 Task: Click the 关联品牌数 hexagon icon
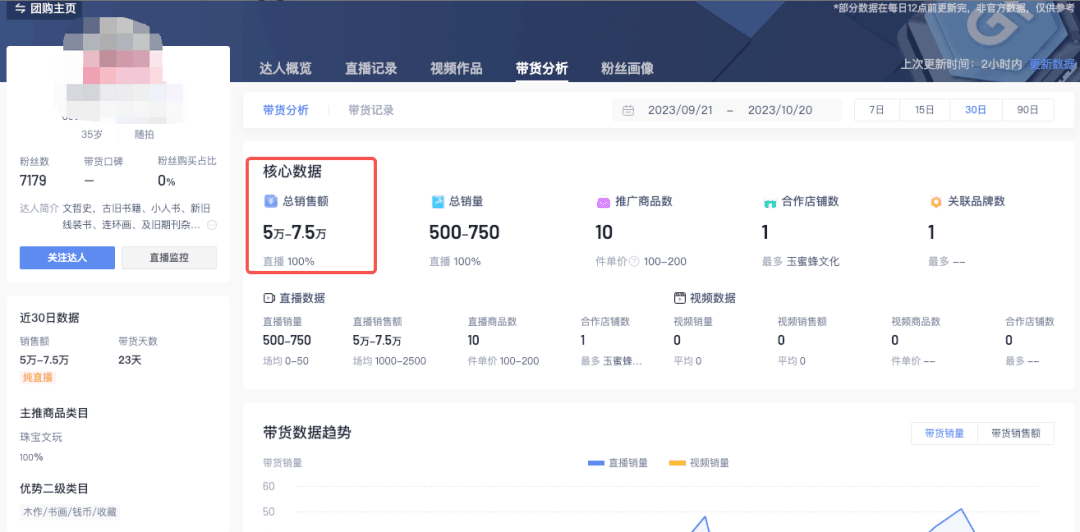(936, 202)
